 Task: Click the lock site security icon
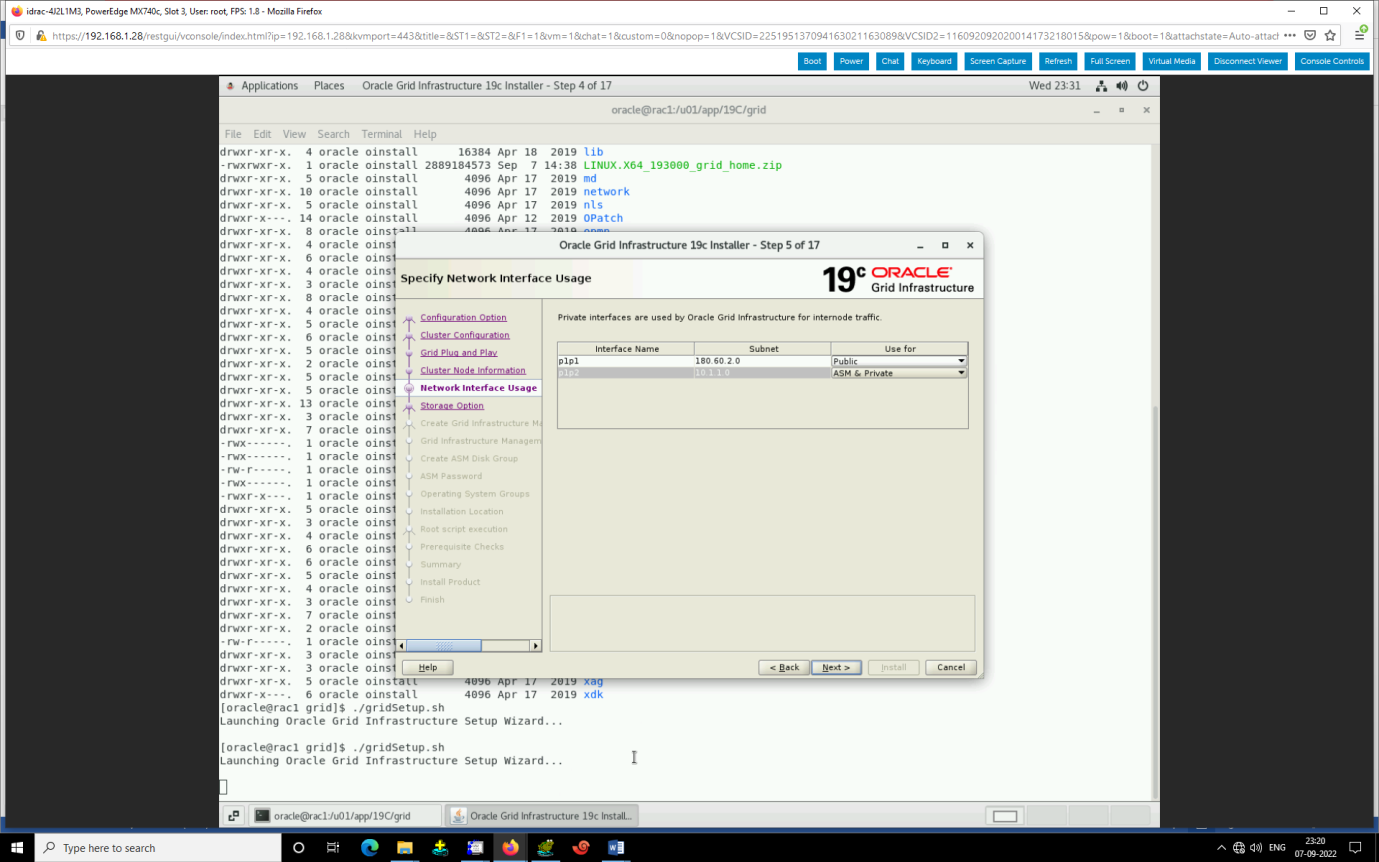(x=41, y=35)
